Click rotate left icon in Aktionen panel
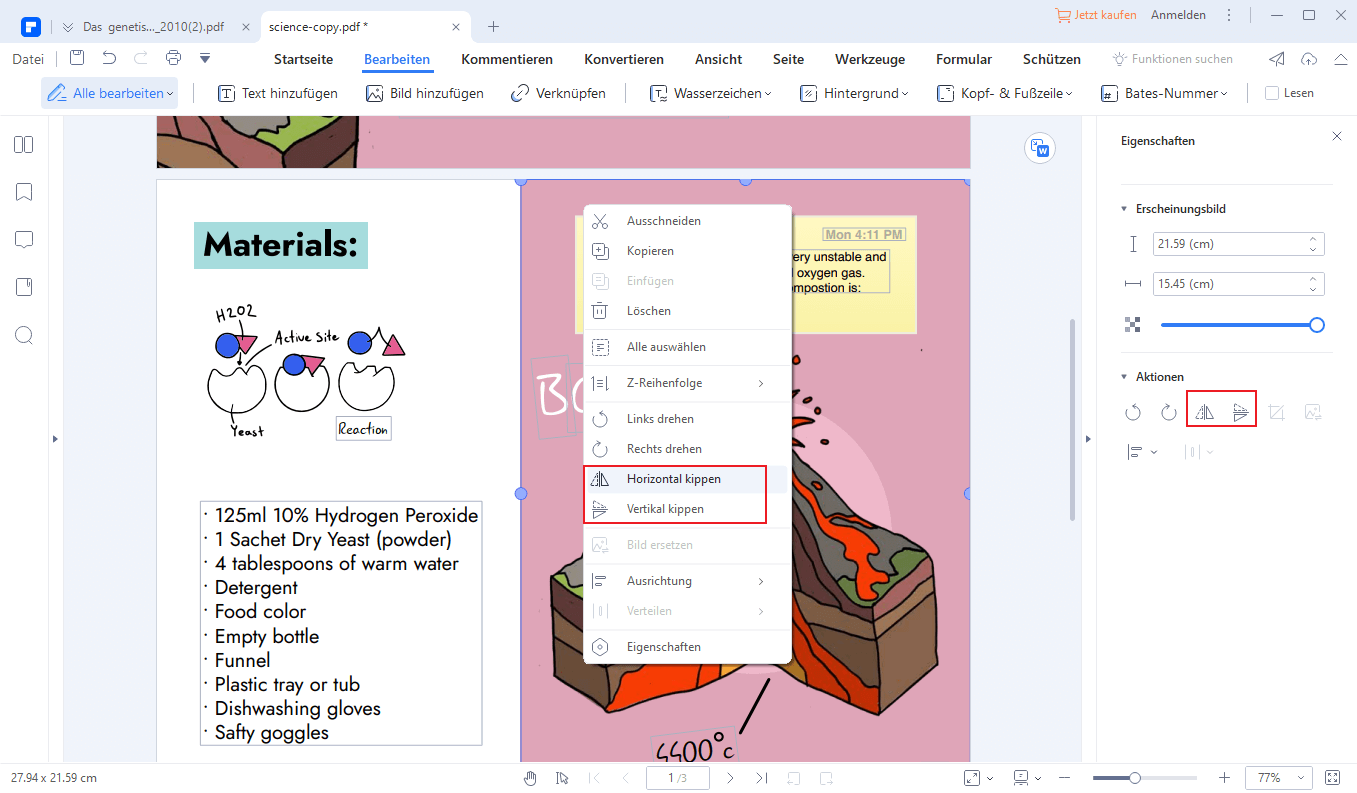 [x=1133, y=412]
